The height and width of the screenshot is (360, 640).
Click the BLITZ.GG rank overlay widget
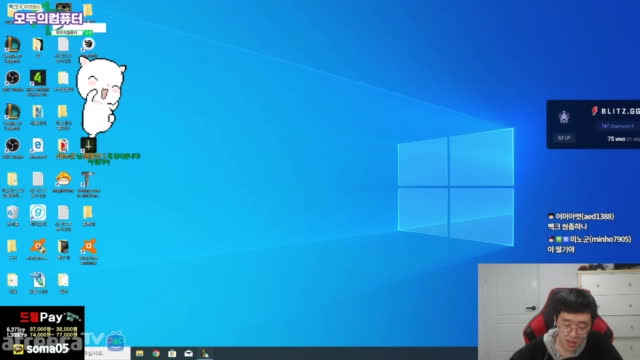click(593, 124)
